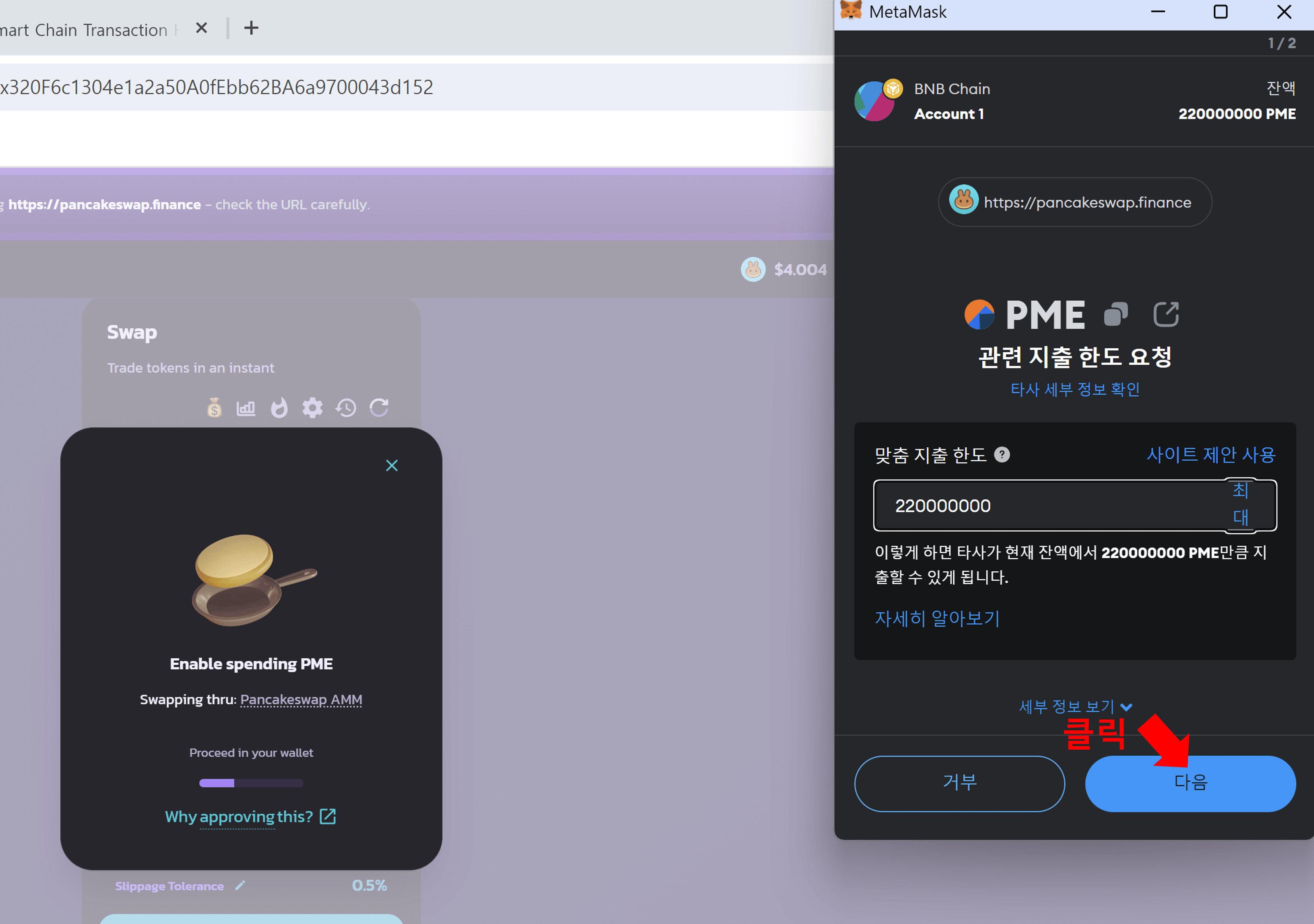This screenshot has height=924, width=1314.
Task: Close the Enable spending PME dialog
Action: [391, 465]
